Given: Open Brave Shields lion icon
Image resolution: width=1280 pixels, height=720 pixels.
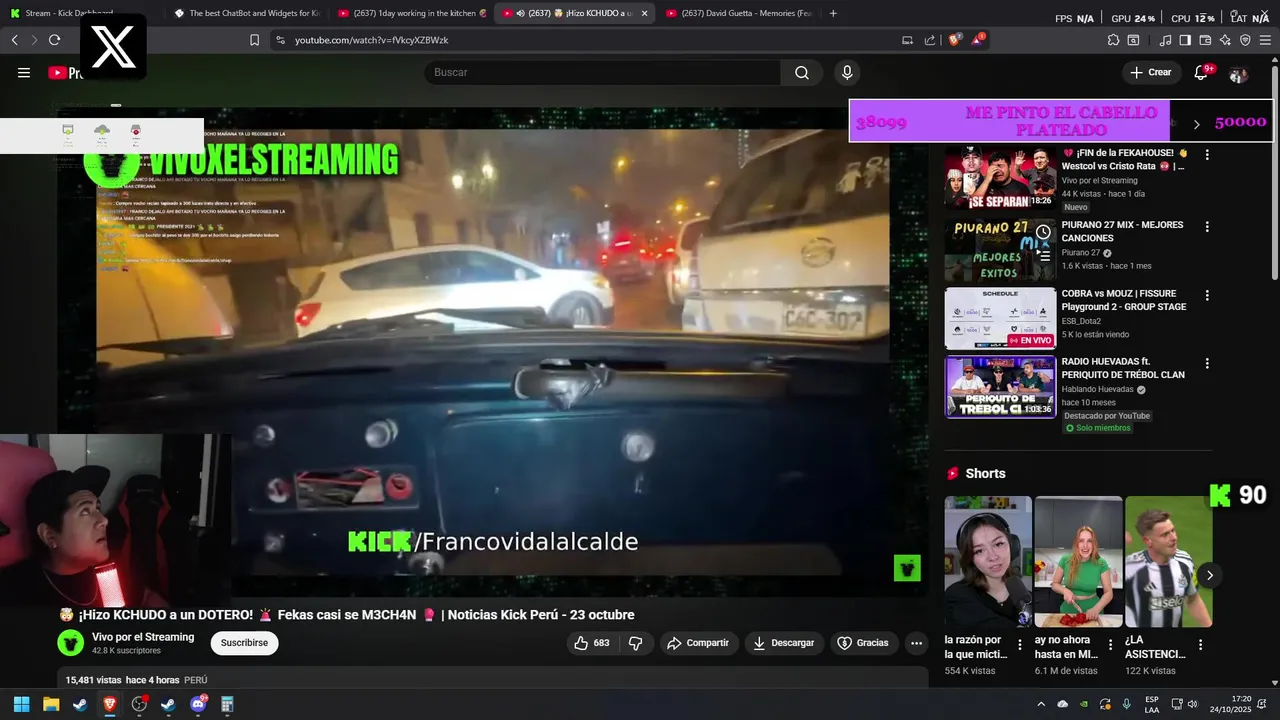Looking at the screenshot, I should 955,40.
